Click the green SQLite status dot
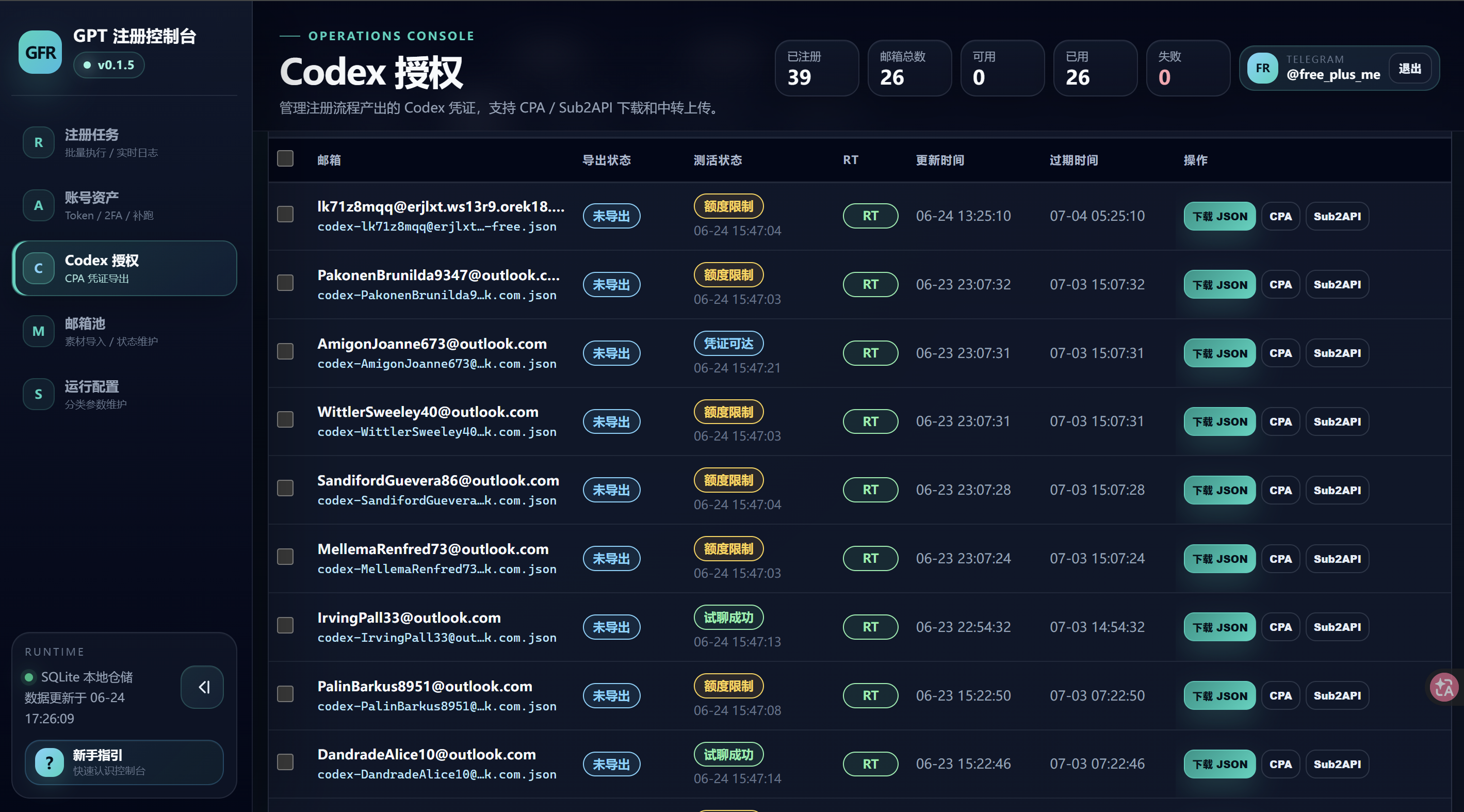This screenshot has height=812, width=1464. [x=28, y=677]
